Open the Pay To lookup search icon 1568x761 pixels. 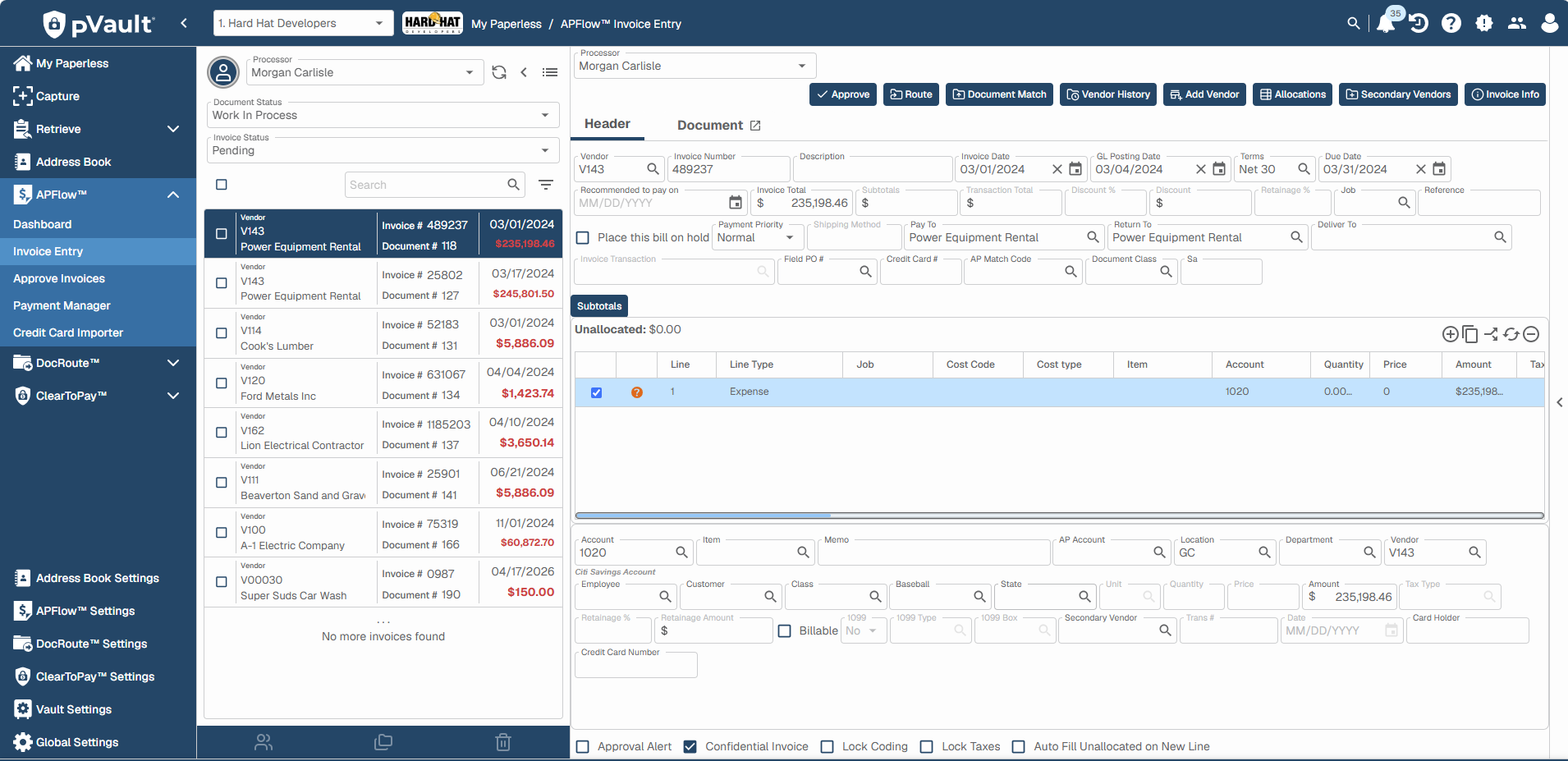click(1093, 237)
